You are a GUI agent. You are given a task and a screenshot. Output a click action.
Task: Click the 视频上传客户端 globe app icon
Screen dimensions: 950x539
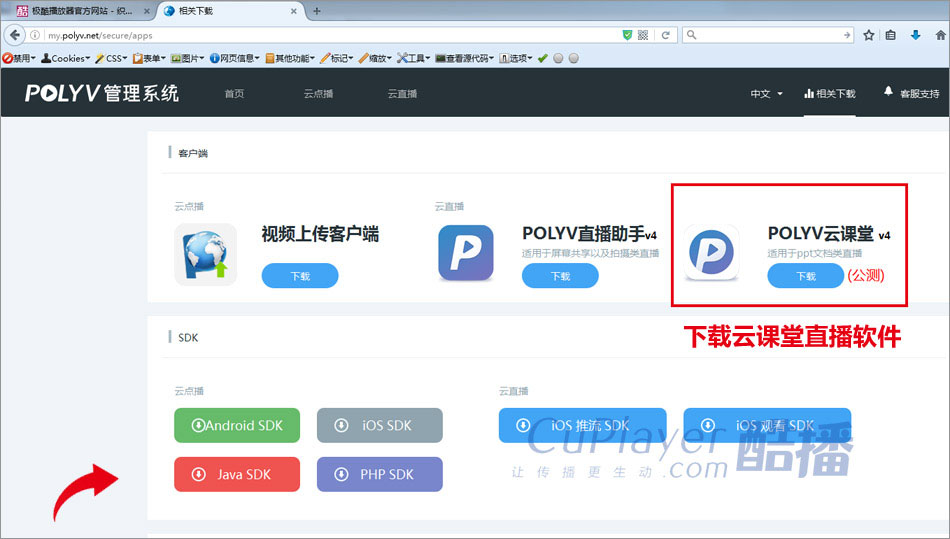point(205,254)
